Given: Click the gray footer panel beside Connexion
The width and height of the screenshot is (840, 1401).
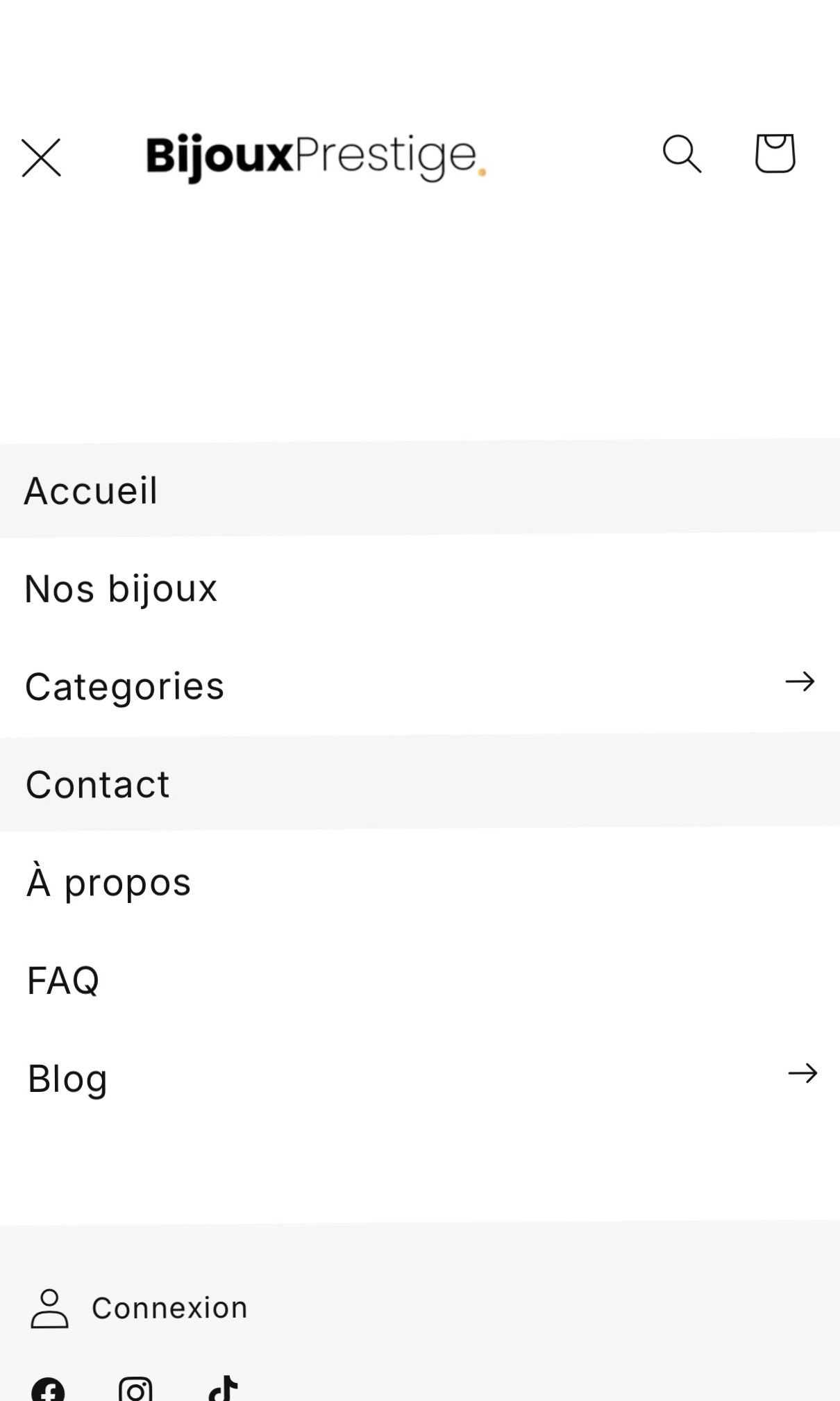Looking at the screenshot, I should point(555,1309).
